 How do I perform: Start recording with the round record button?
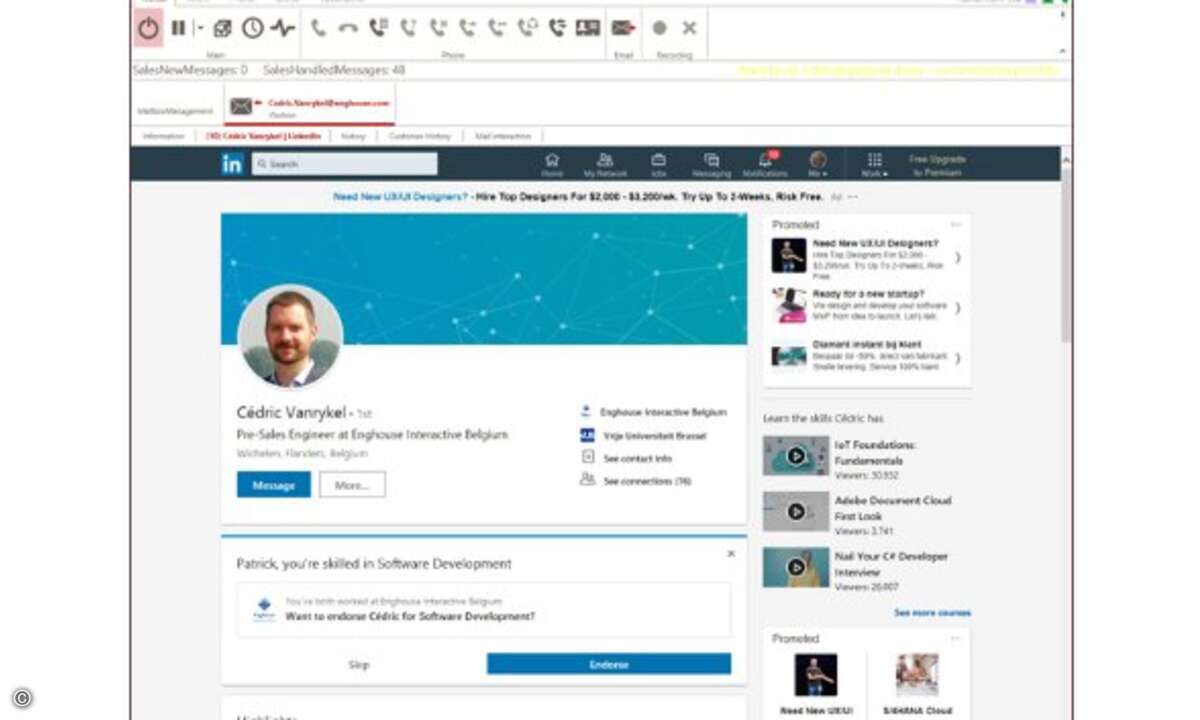point(659,28)
